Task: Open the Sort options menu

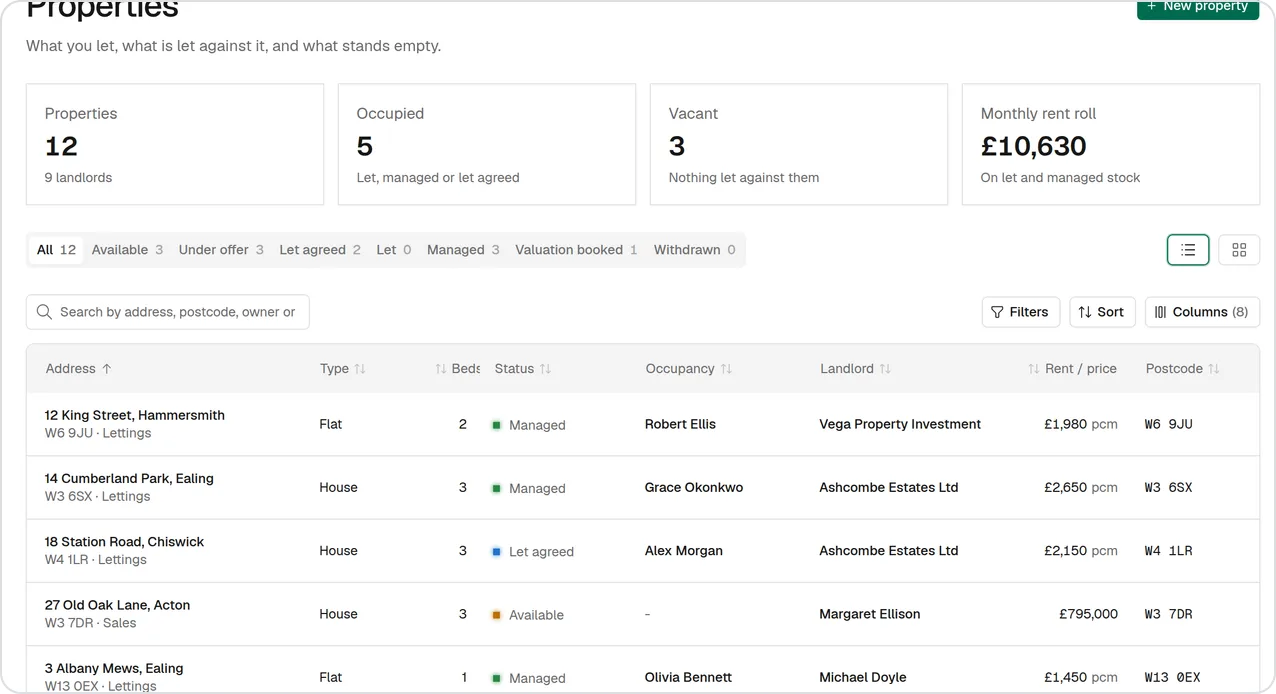Action: [1102, 312]
